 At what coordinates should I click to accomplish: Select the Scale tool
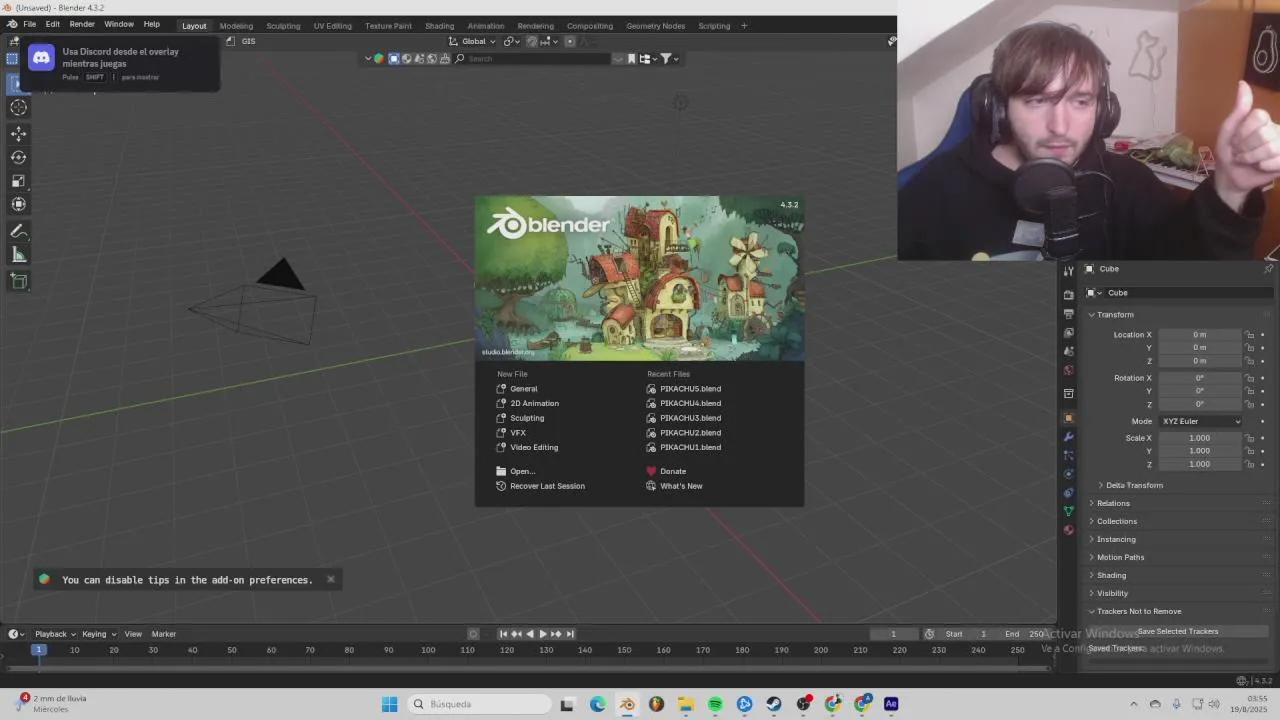(x=19, y=181)
